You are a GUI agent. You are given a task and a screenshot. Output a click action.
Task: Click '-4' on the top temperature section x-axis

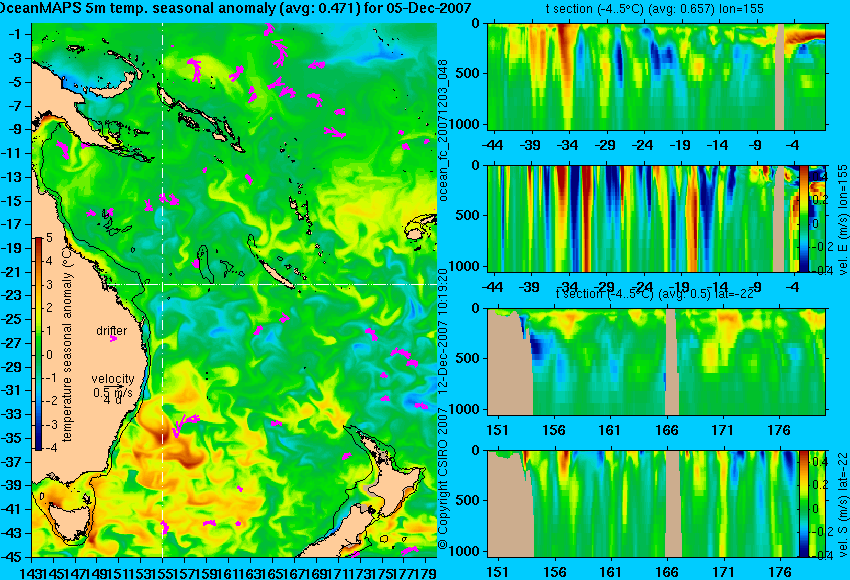(794, 145)
